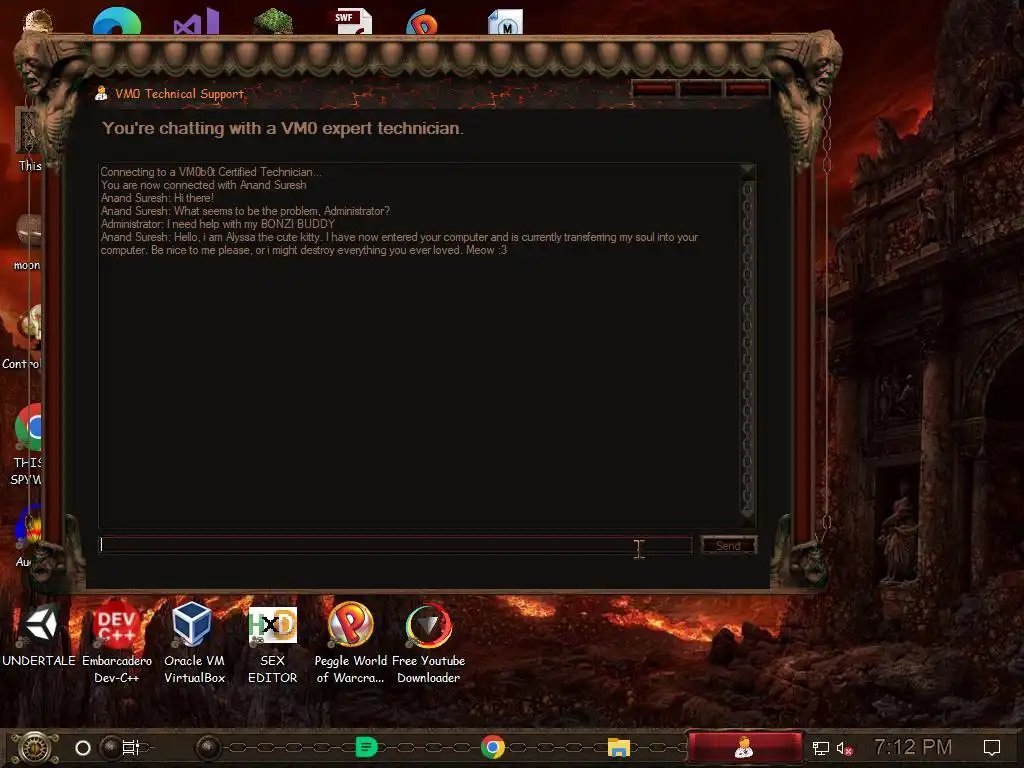The height and width of the screenshot is (768, 1024).
Task: Click the technician icon in the window title bar
Action: point(101,93)
